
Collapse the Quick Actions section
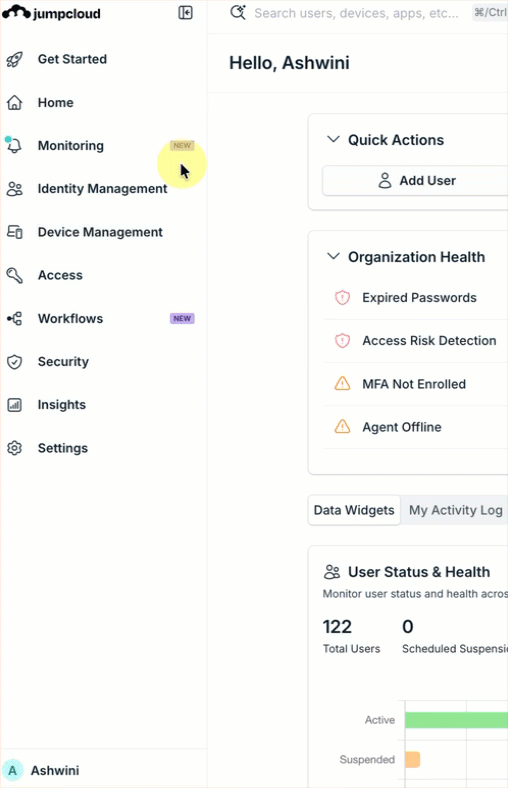click(333, 139)
